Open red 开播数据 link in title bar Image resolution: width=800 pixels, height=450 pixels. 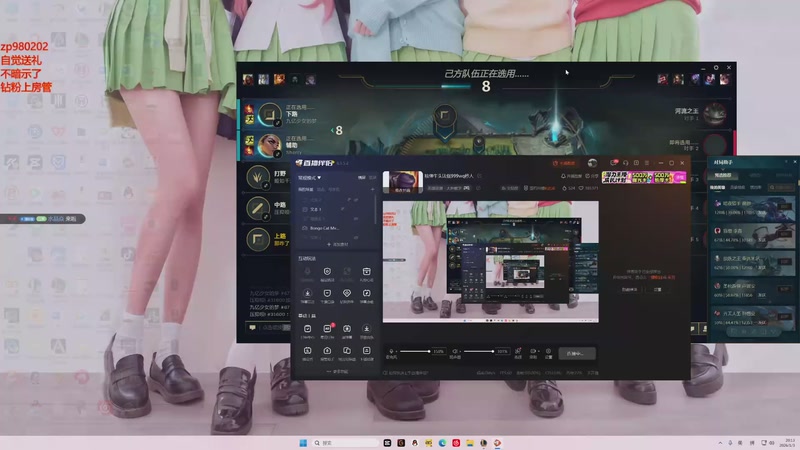point(564,163)
